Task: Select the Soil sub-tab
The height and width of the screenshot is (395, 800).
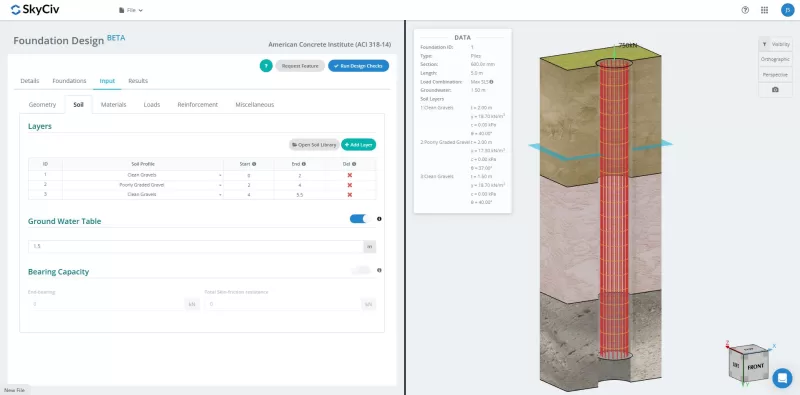Action: [x=78, y=105]
